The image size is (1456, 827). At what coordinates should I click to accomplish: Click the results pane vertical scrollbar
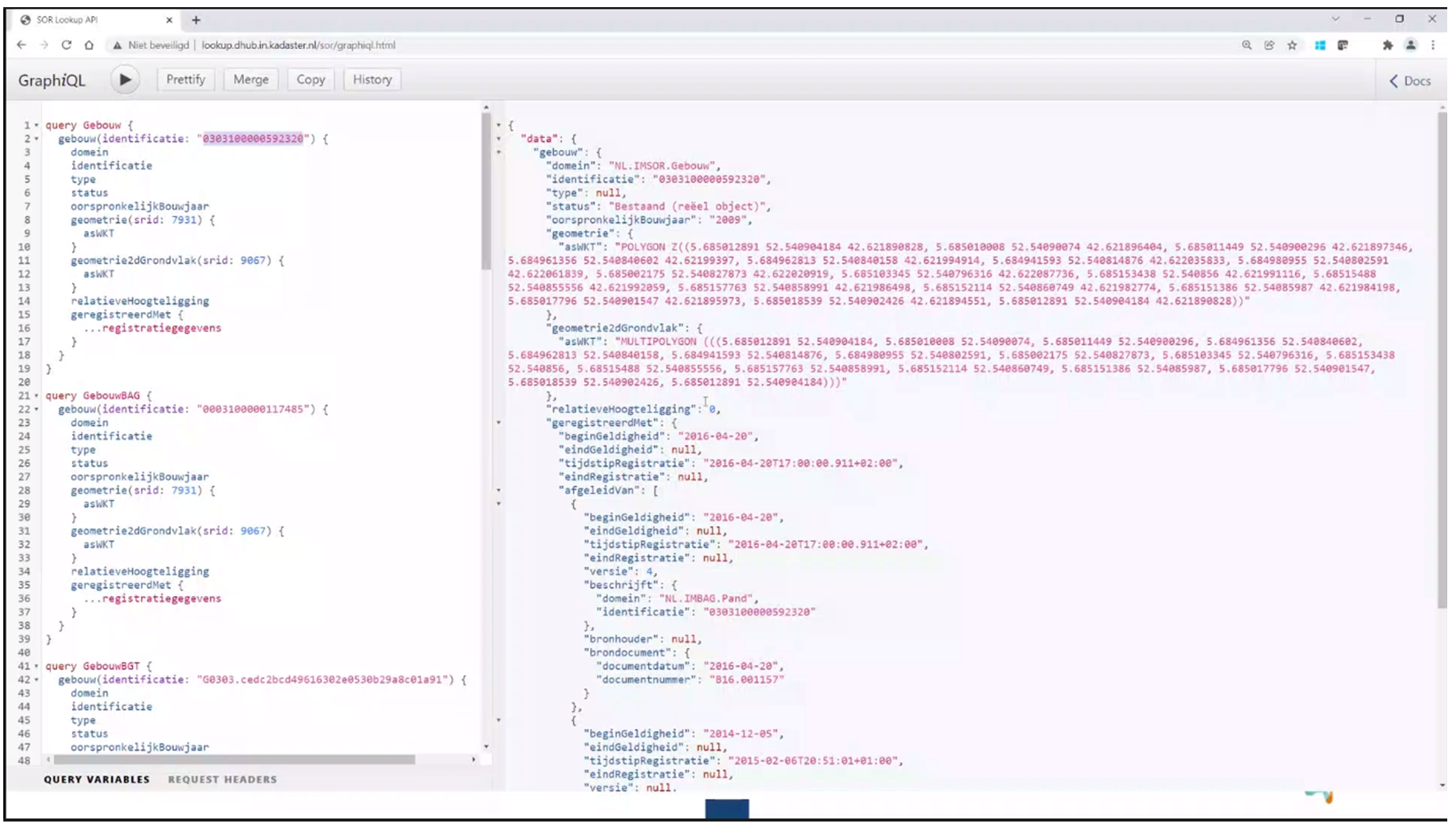pyautogui.click(x=1443, y=360)
